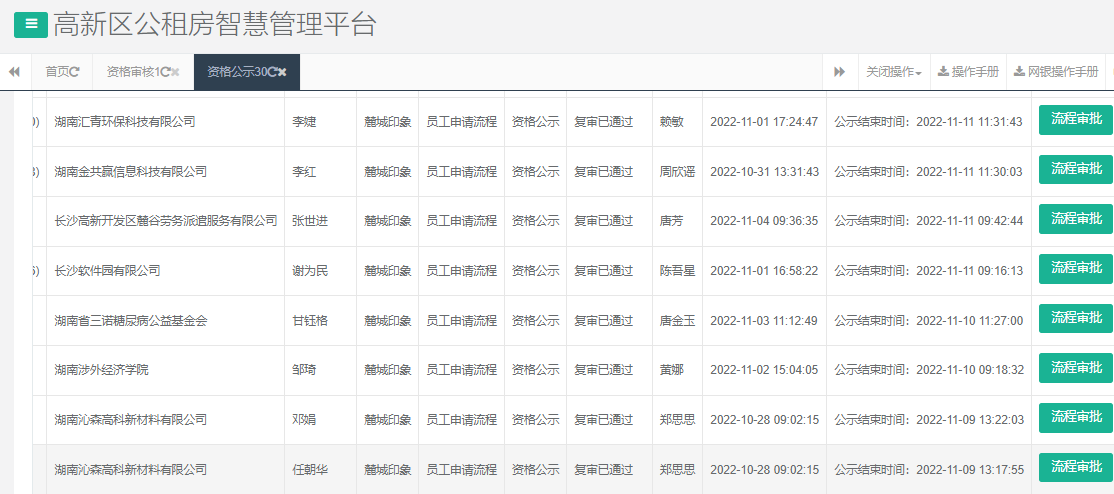The width and height of the screenshot is (1114, 494).
Task: Select company cell 湖南汇青环保科技有限公司
Action: 124,122
